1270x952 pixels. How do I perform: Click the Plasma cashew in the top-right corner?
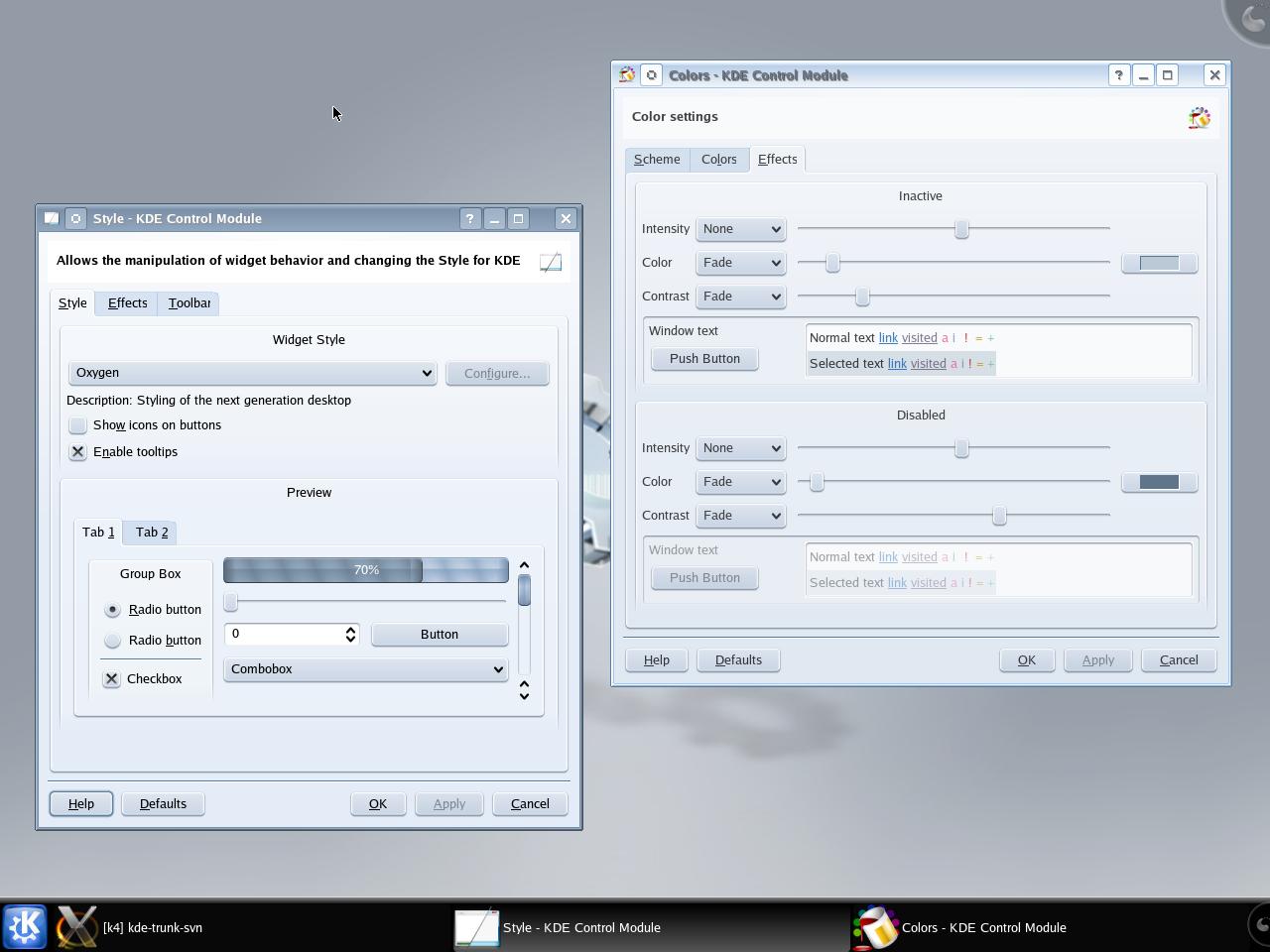tap(1249, 20)
